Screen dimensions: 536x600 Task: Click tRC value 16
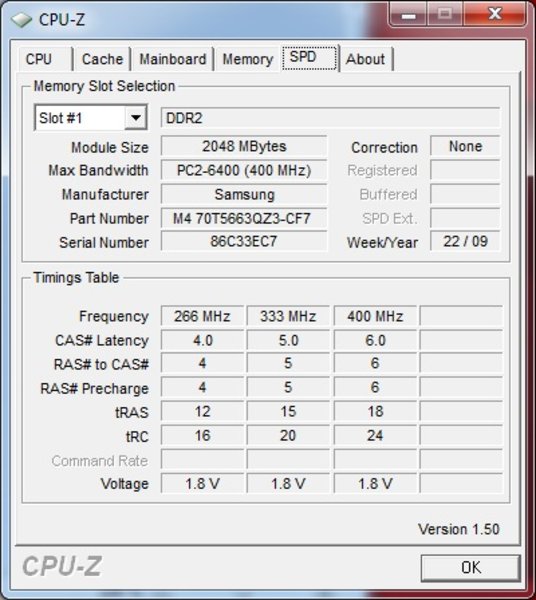202,435
